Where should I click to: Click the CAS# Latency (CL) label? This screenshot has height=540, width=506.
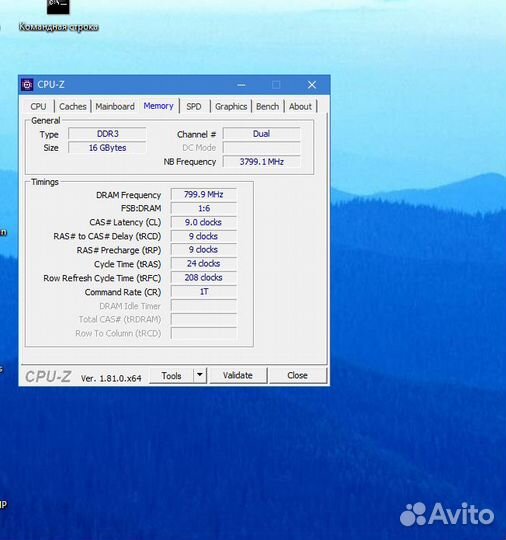(x=125, y=222)
